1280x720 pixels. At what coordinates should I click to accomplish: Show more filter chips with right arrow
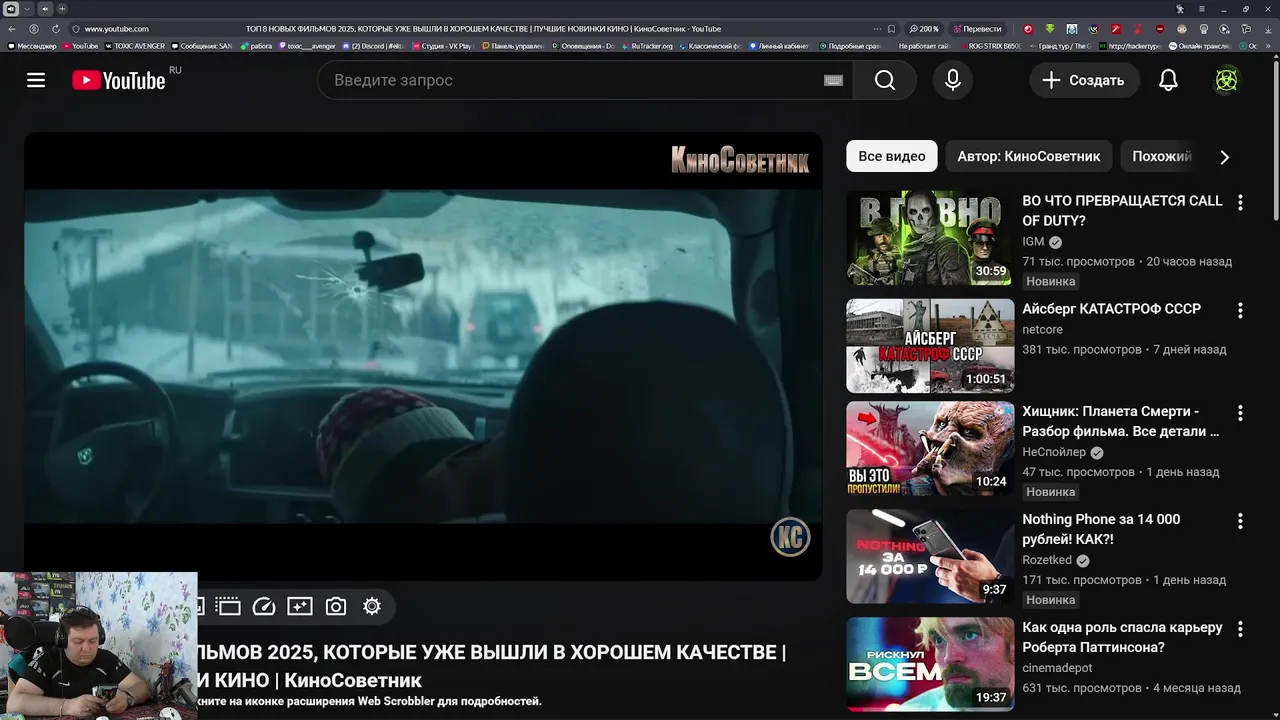click(1224, 157)
